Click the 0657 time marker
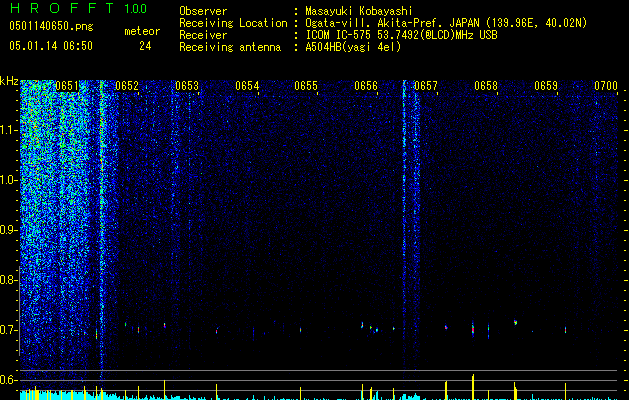Viewport: 629px width, 400px height. click(426, 86)
